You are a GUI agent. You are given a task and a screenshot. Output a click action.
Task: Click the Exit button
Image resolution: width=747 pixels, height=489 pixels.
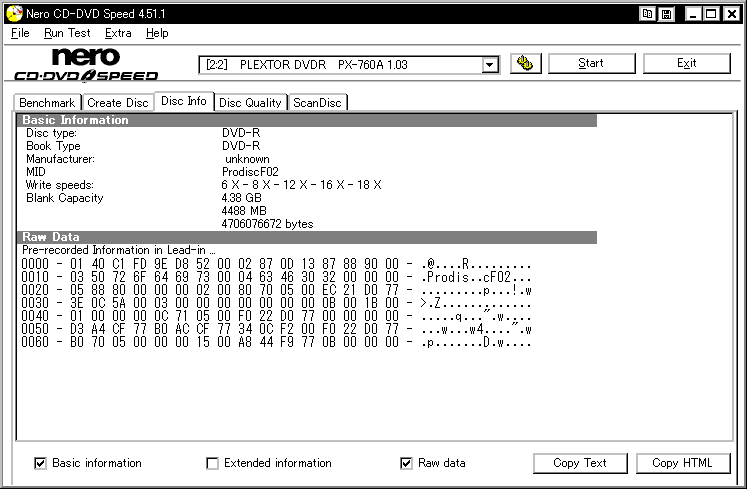pyautogui.click(x=686, y=63)
